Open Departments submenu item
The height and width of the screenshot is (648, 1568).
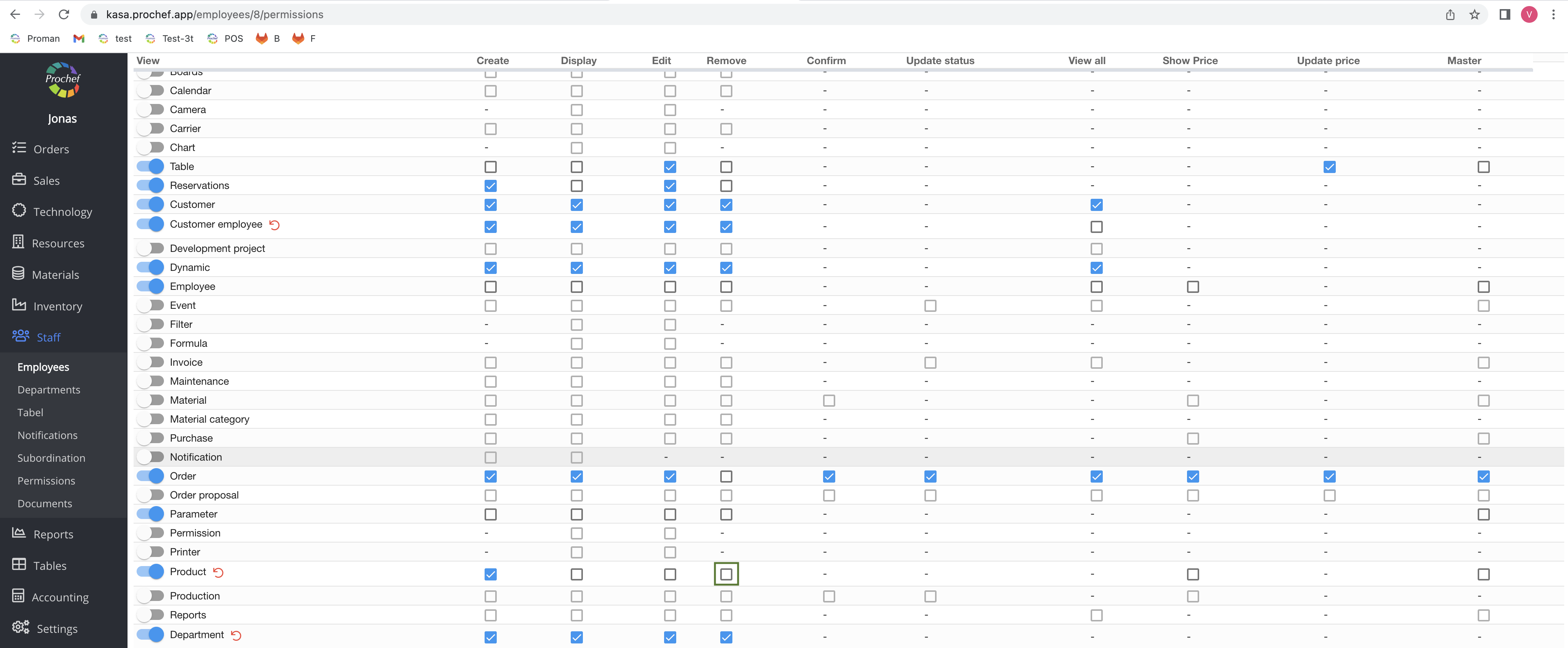pos(49,390)
